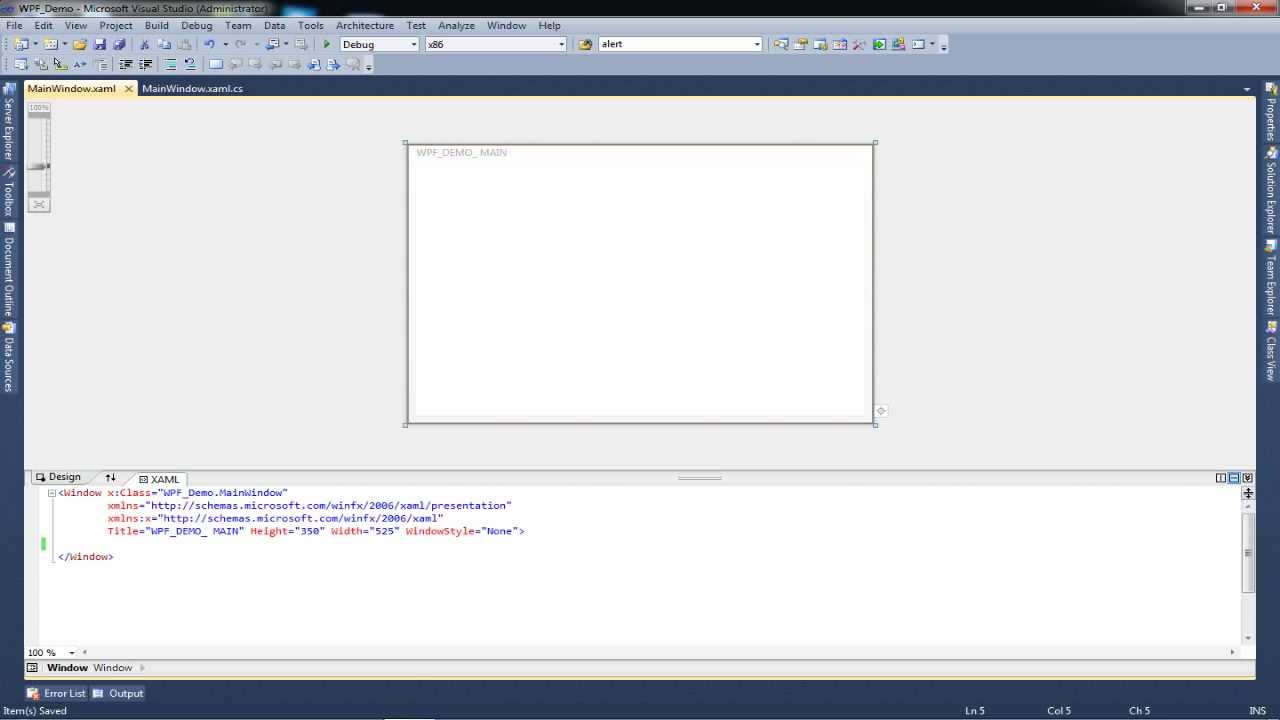Swap Design and XAML panes arrows
This screenshot has height=720, width=1280.
(110, 478)
